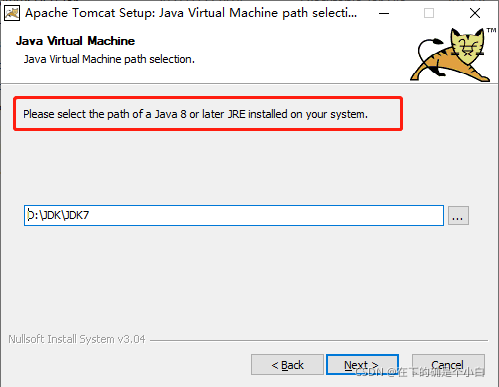Go to previous step with Back button

(287, 365)
